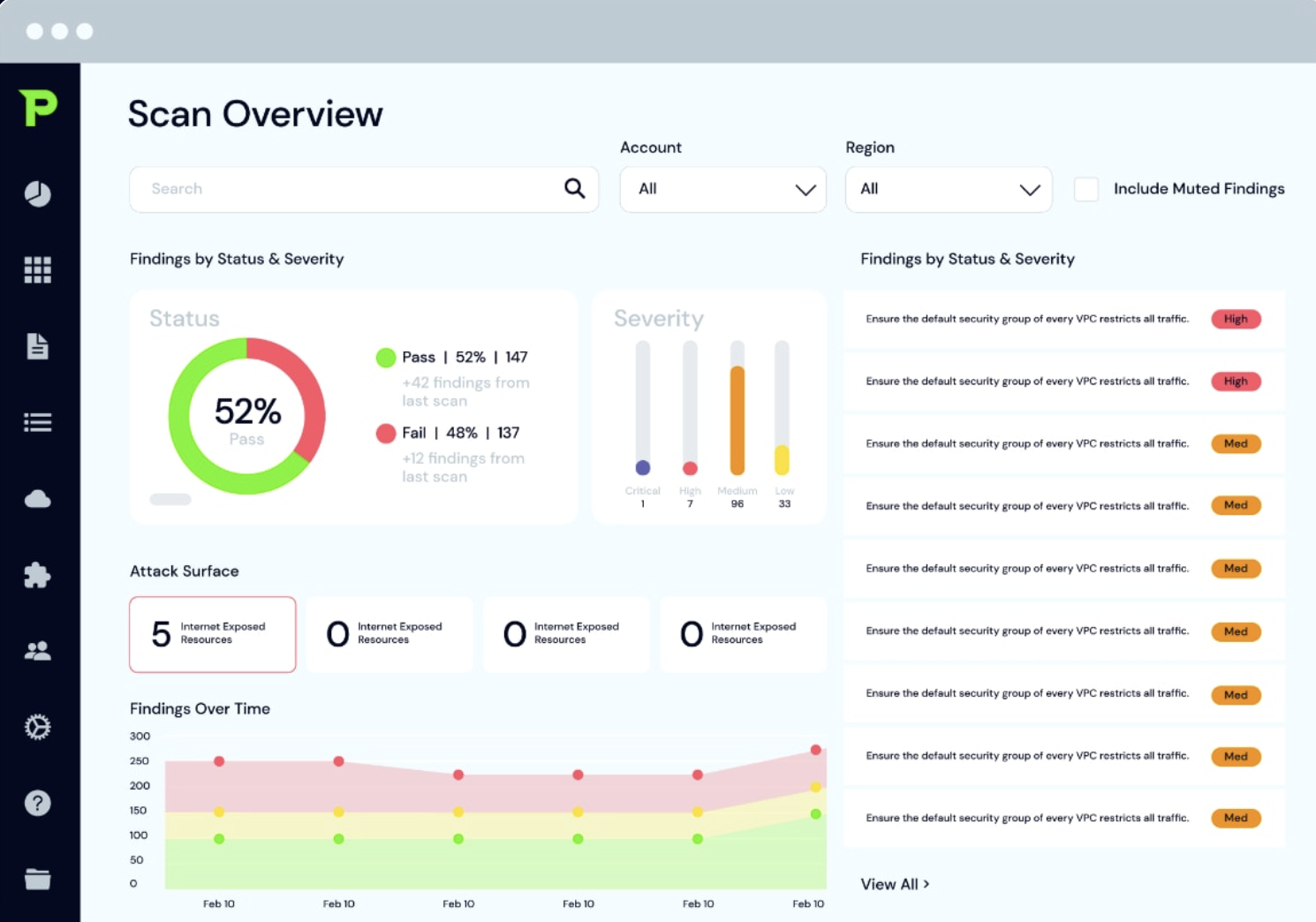Click the Critical severity bar showing 1
Screen dimensions: 1316x922
[643, 409]
